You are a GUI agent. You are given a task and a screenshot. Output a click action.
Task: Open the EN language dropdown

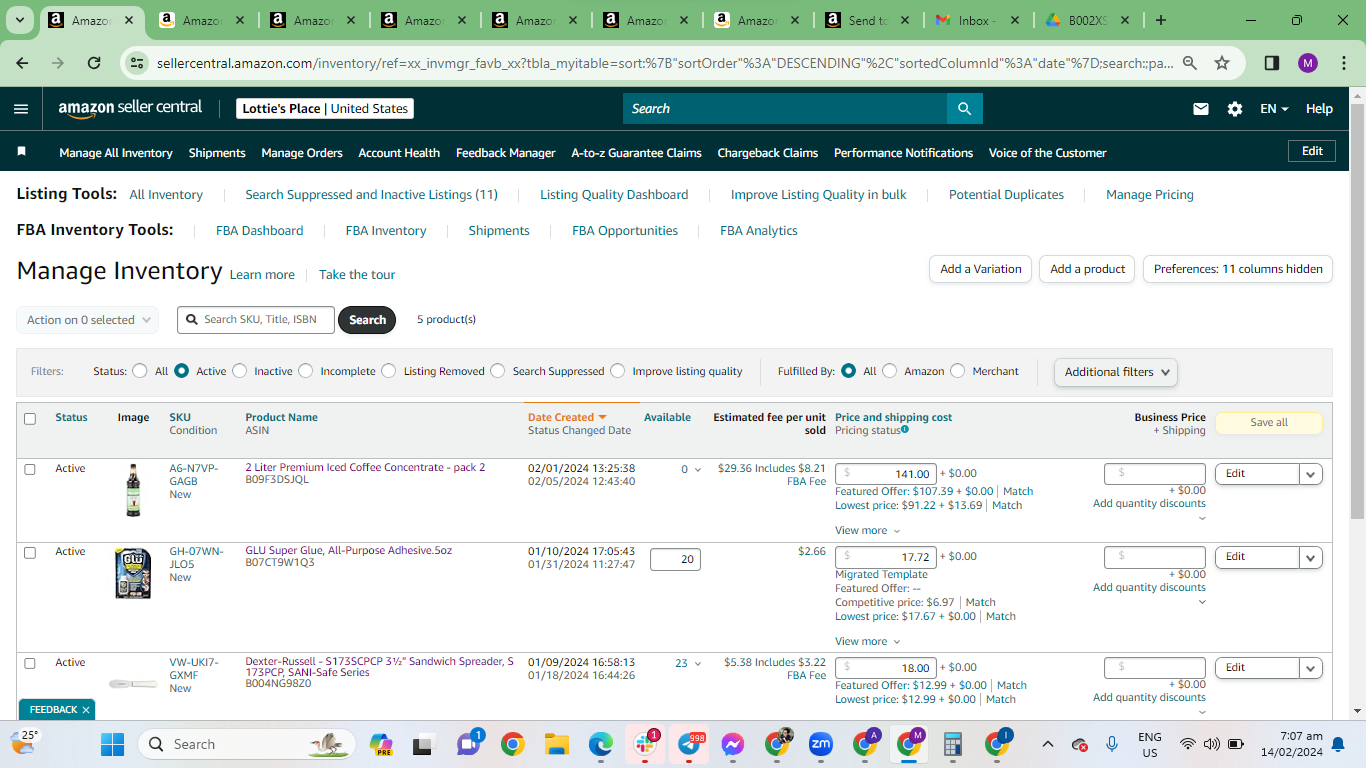pos(1274,109)
